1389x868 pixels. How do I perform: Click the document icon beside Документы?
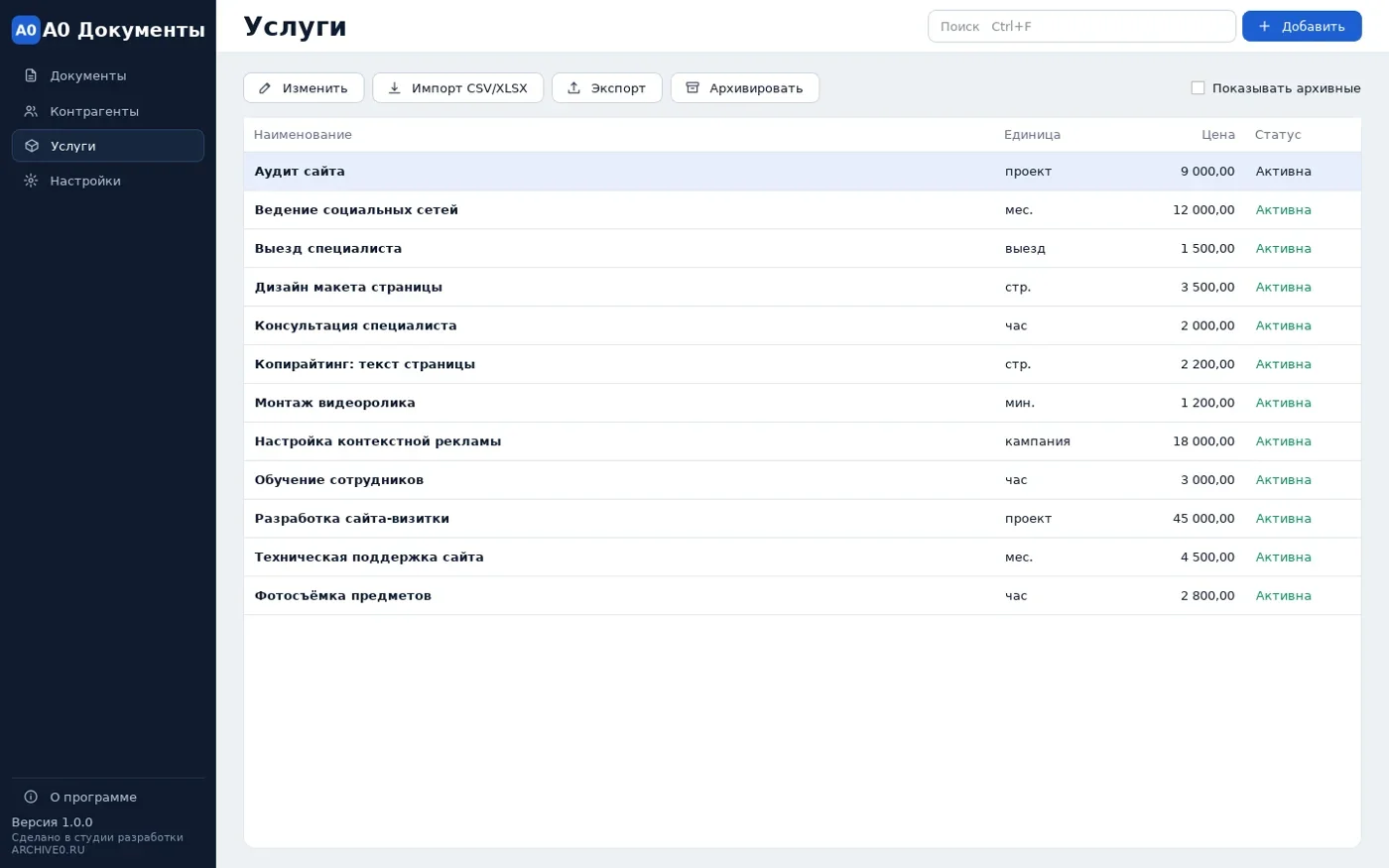(x=31, y=75)
